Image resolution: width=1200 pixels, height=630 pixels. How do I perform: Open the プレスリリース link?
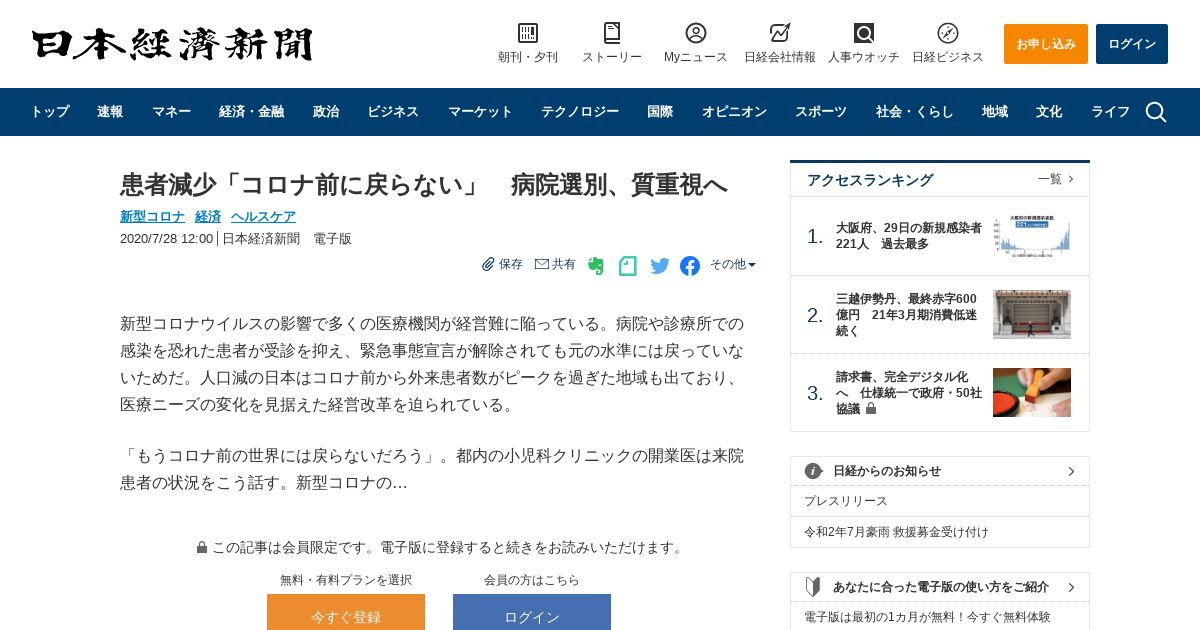(x=846, y=501)
